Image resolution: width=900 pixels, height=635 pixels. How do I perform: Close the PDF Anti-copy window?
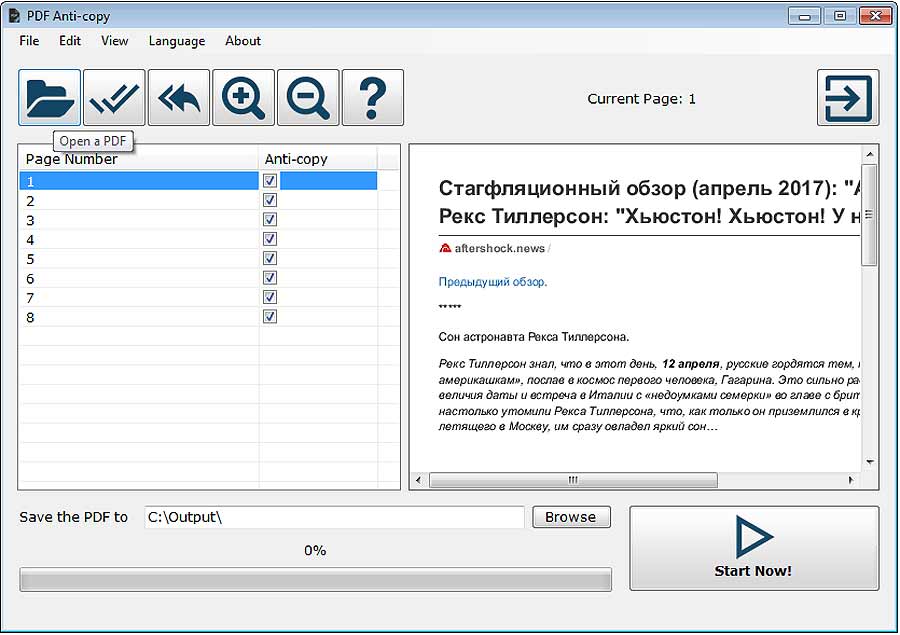[x=875, y=16]
